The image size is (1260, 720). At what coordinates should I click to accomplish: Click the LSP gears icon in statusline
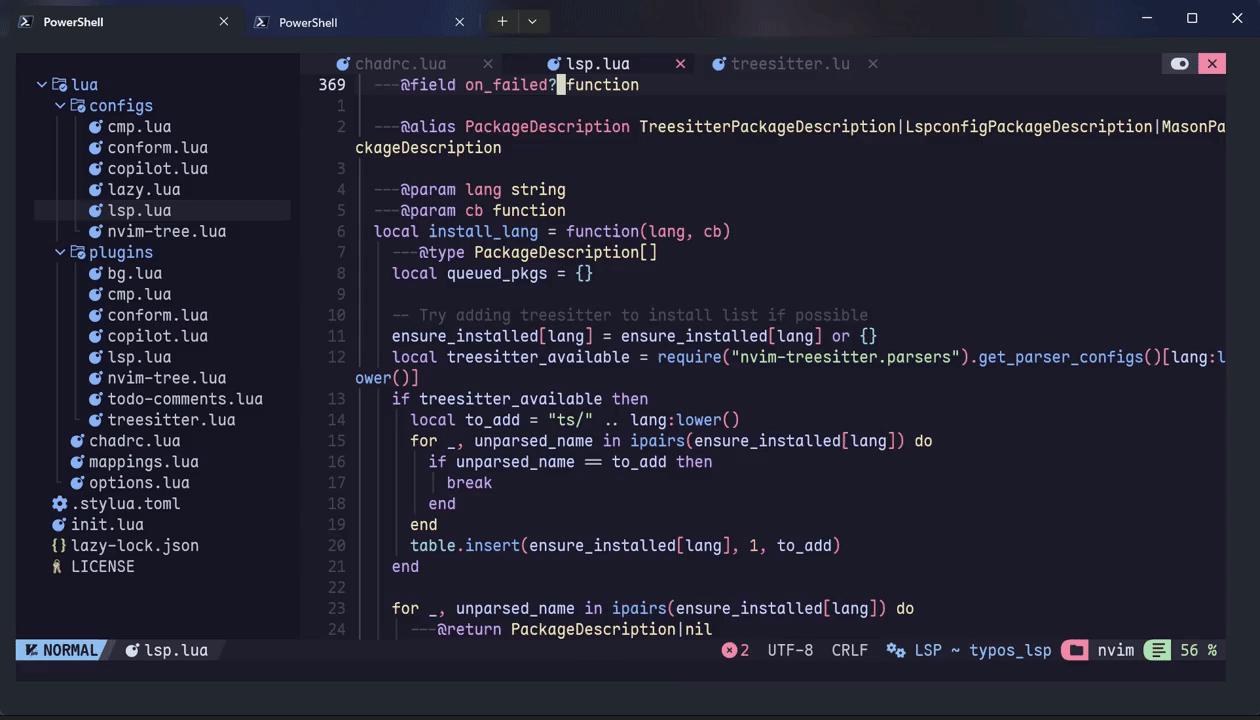pyautogui.click(x=895, y=650)
